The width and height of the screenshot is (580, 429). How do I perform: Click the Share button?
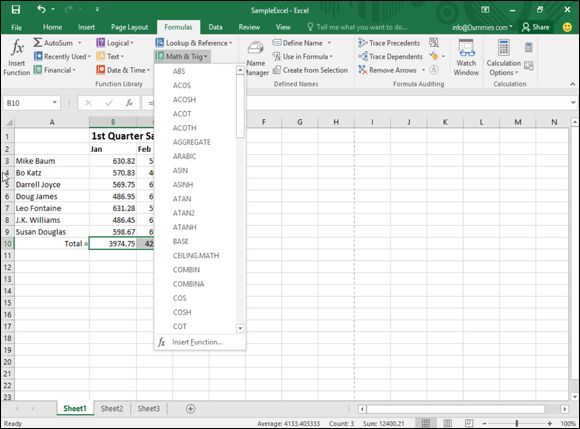pos(536,27)
